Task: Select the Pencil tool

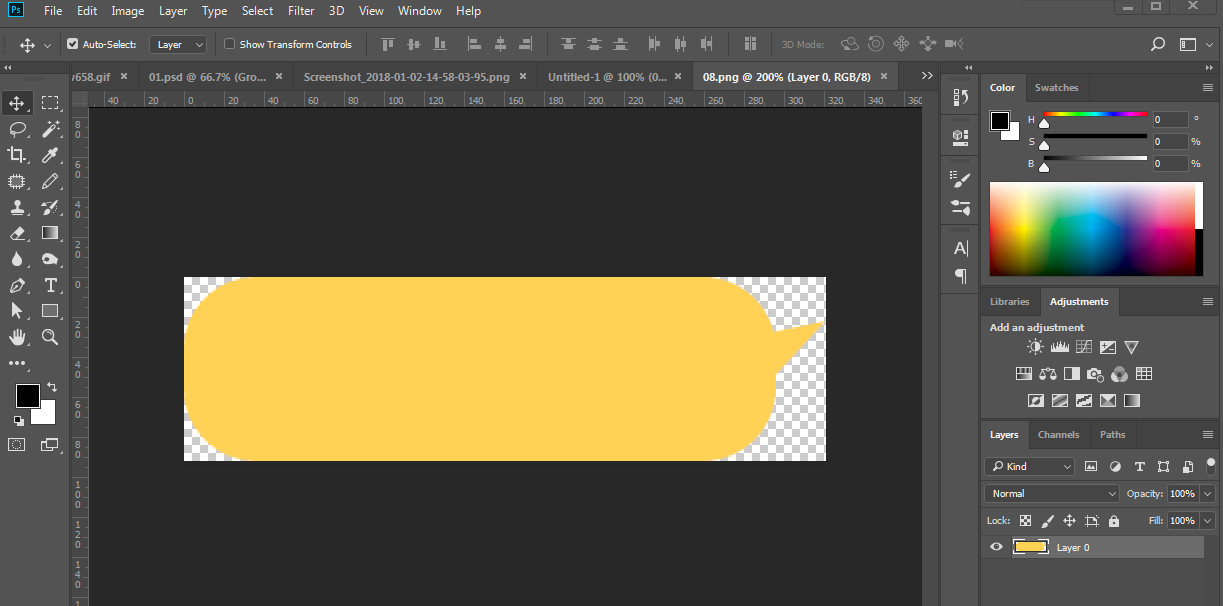Action: click(50, 181)
